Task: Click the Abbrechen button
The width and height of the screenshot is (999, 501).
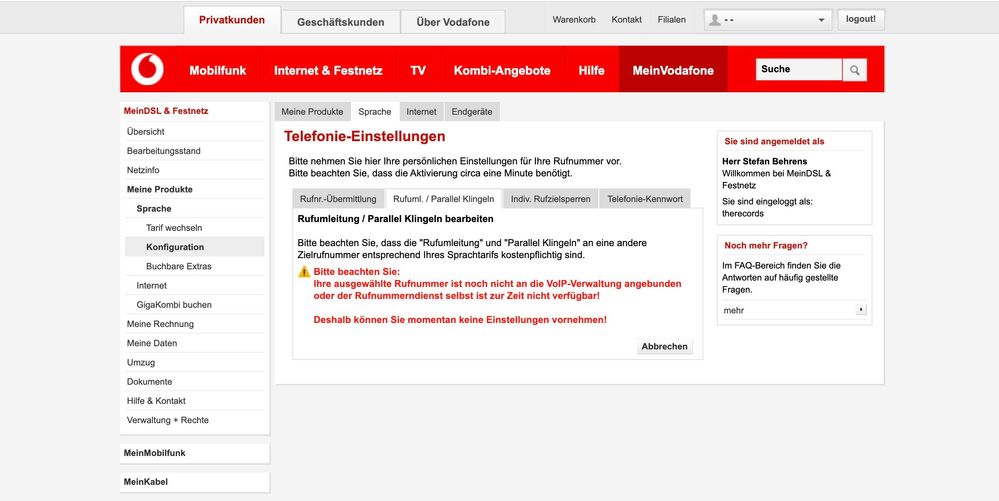Action: pyautogui.click(x=665, y=346)
